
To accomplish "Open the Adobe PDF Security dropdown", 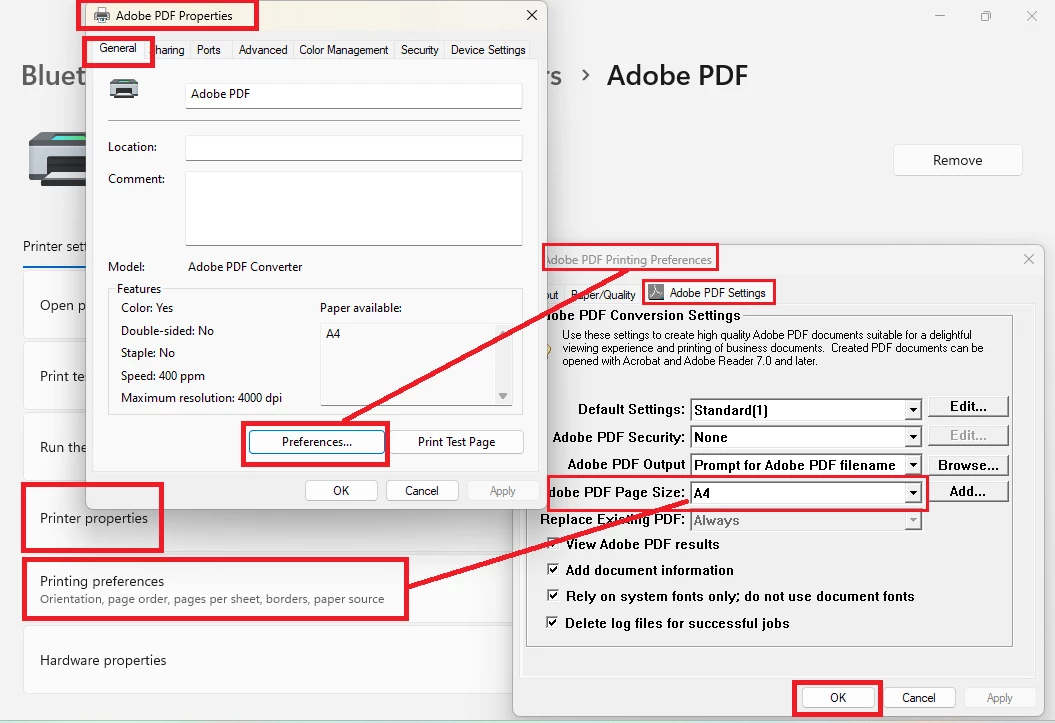I will 912,437.
